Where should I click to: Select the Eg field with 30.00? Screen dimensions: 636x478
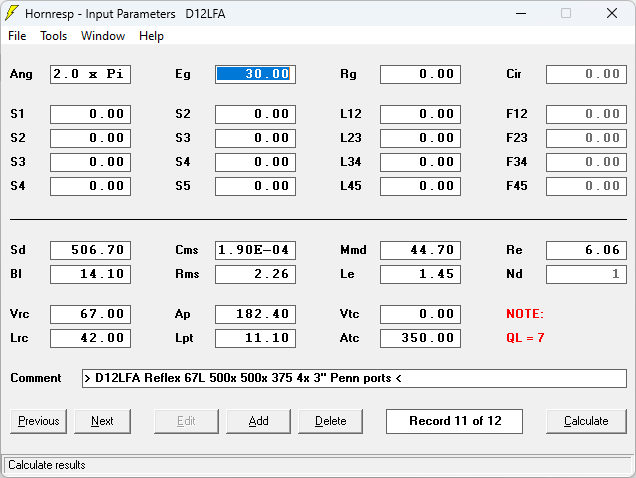pyautogui.click(x=256, y=74)
